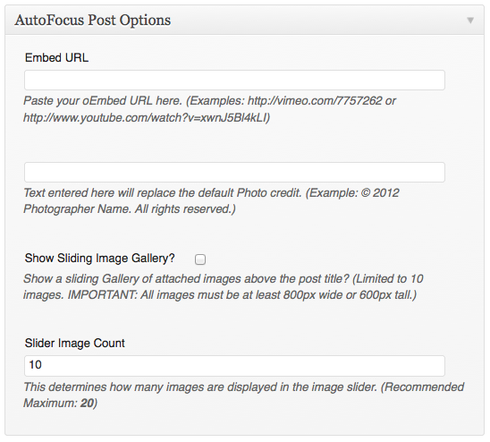This screenshot has width=490, height=442.
Task: Click the 'Photographer Name. All rights reserved.' text
Action: tap(129, 209)
